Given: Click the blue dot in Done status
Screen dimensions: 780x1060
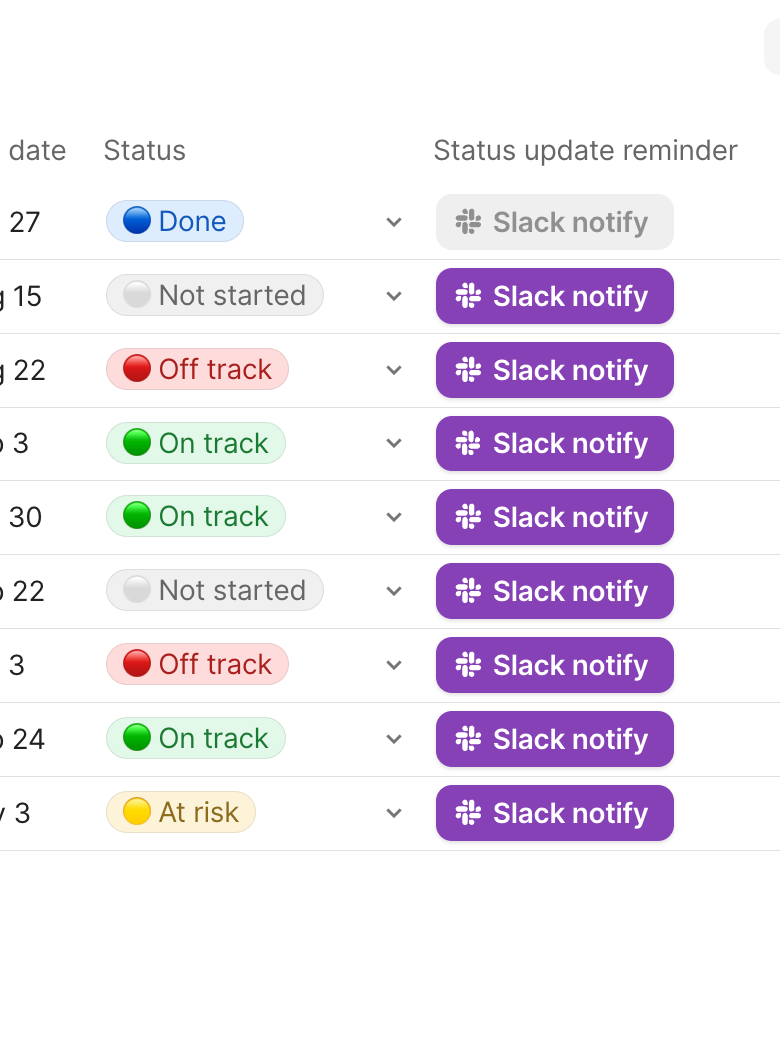Looking at the screenshot, I should (x=136, y=221).
